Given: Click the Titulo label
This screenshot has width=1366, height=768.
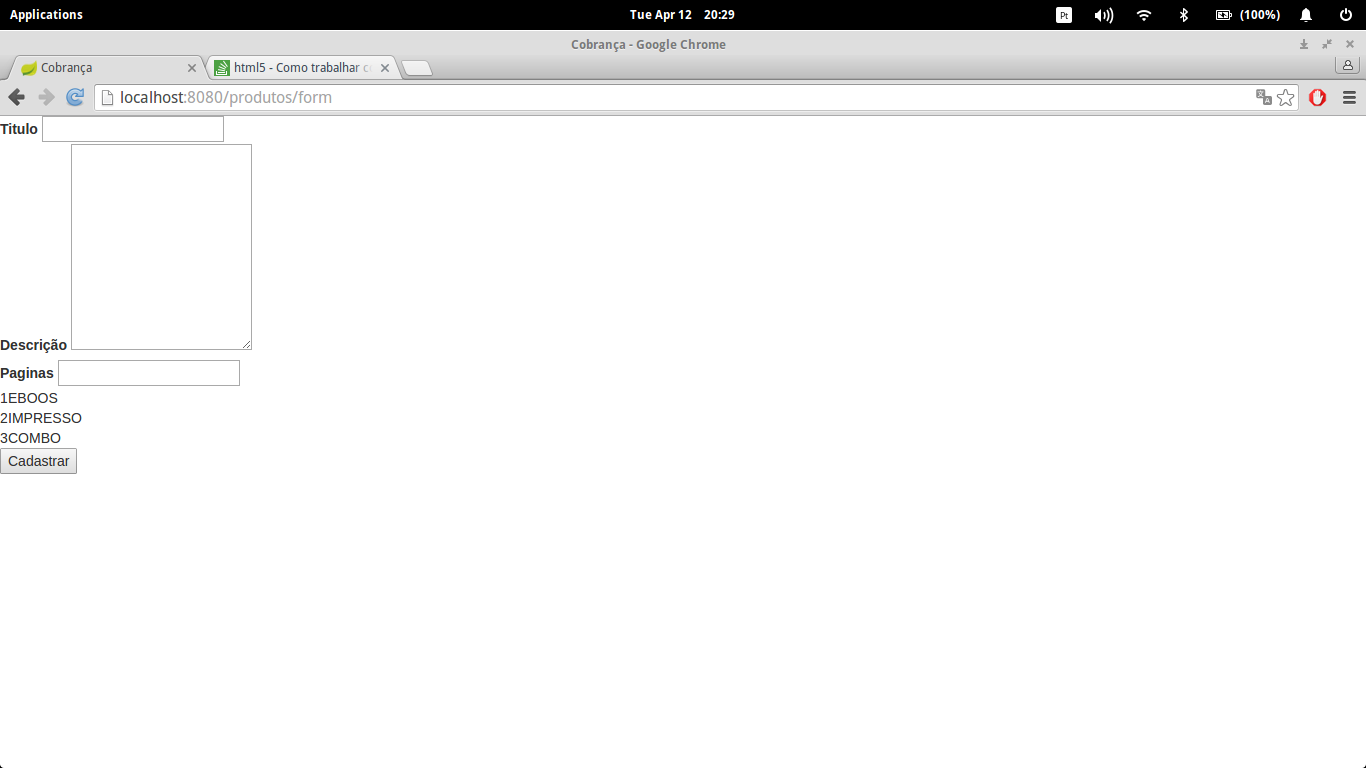Looking at the screenshot, I should 19,129.
